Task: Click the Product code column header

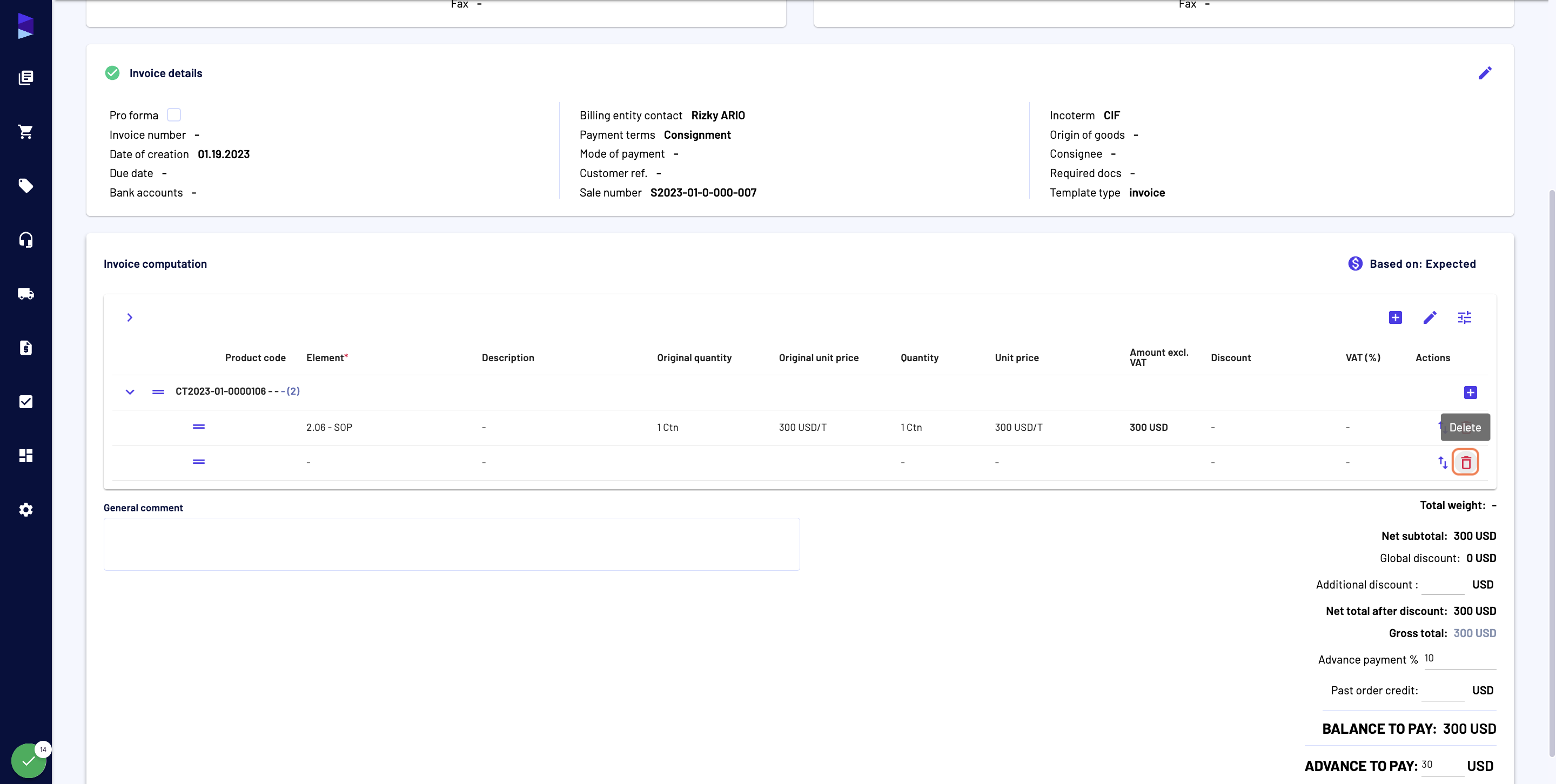Action: click(255, 358)
